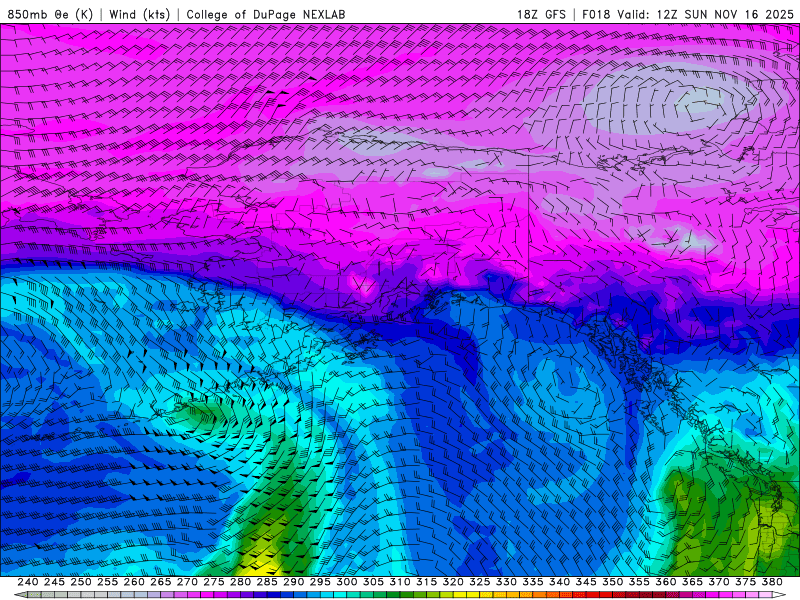The image size is (800, 600).
Task: Click the 345 legend value
Action: (586, 582)
